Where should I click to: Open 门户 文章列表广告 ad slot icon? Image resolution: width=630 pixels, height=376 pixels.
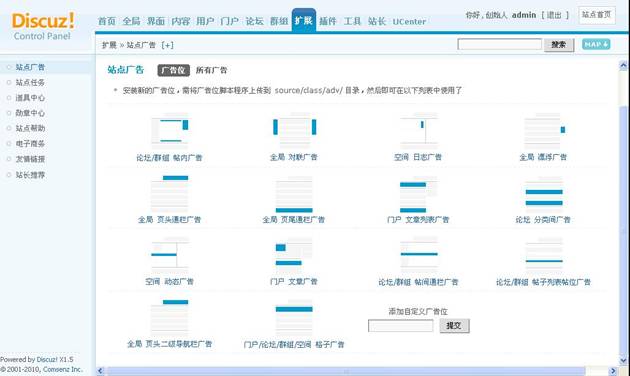419,194
